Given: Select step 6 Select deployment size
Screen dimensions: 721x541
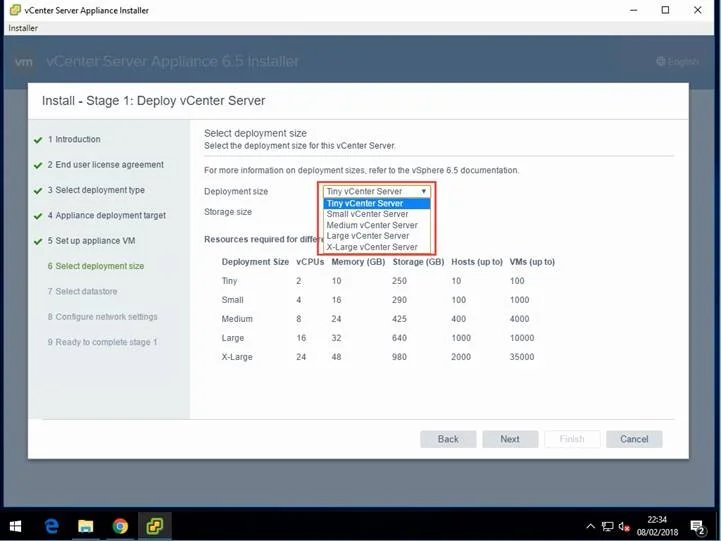Looking at the screenshot, I should point(96,266).
